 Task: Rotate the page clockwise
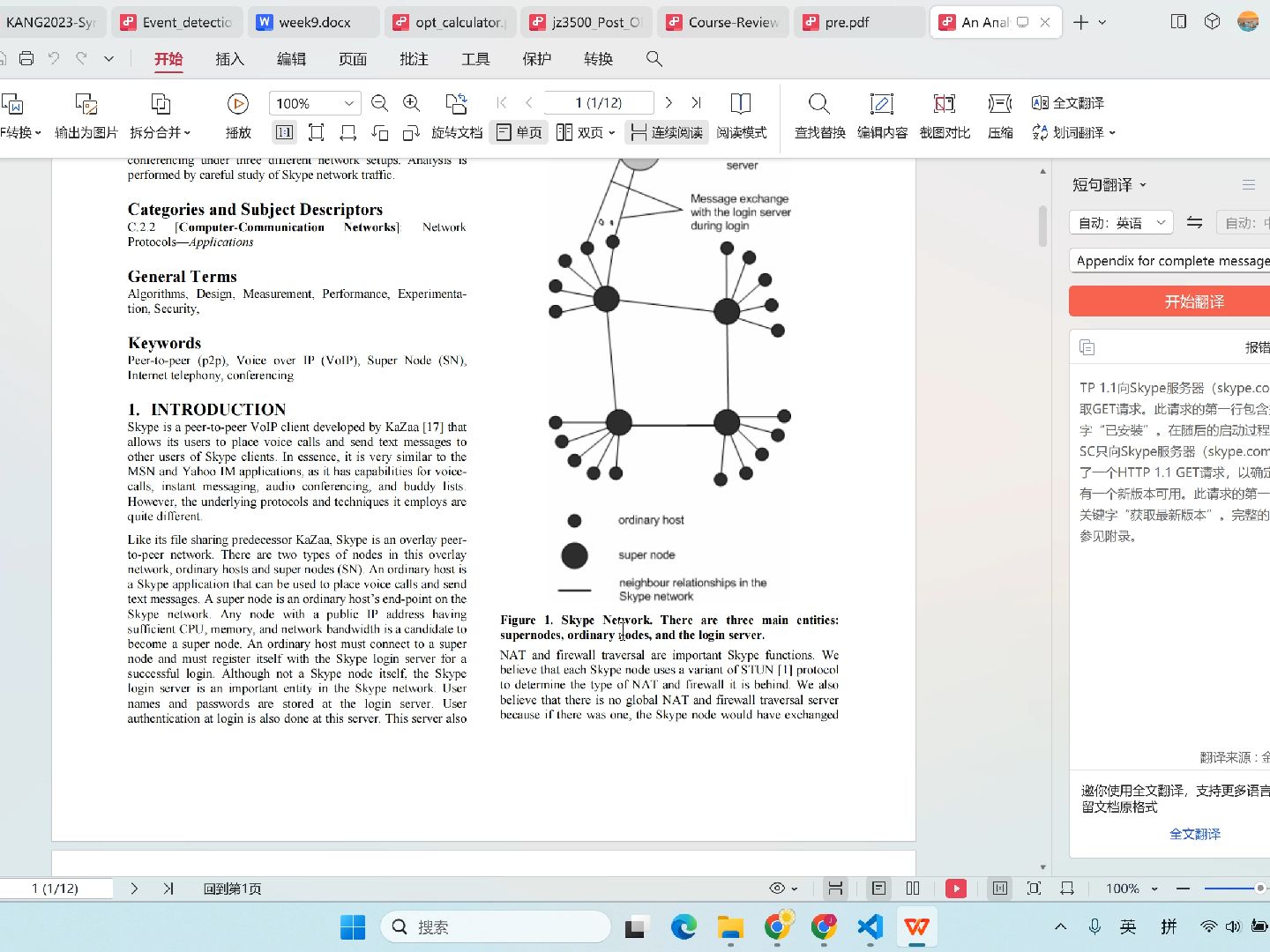coord(411,132)
